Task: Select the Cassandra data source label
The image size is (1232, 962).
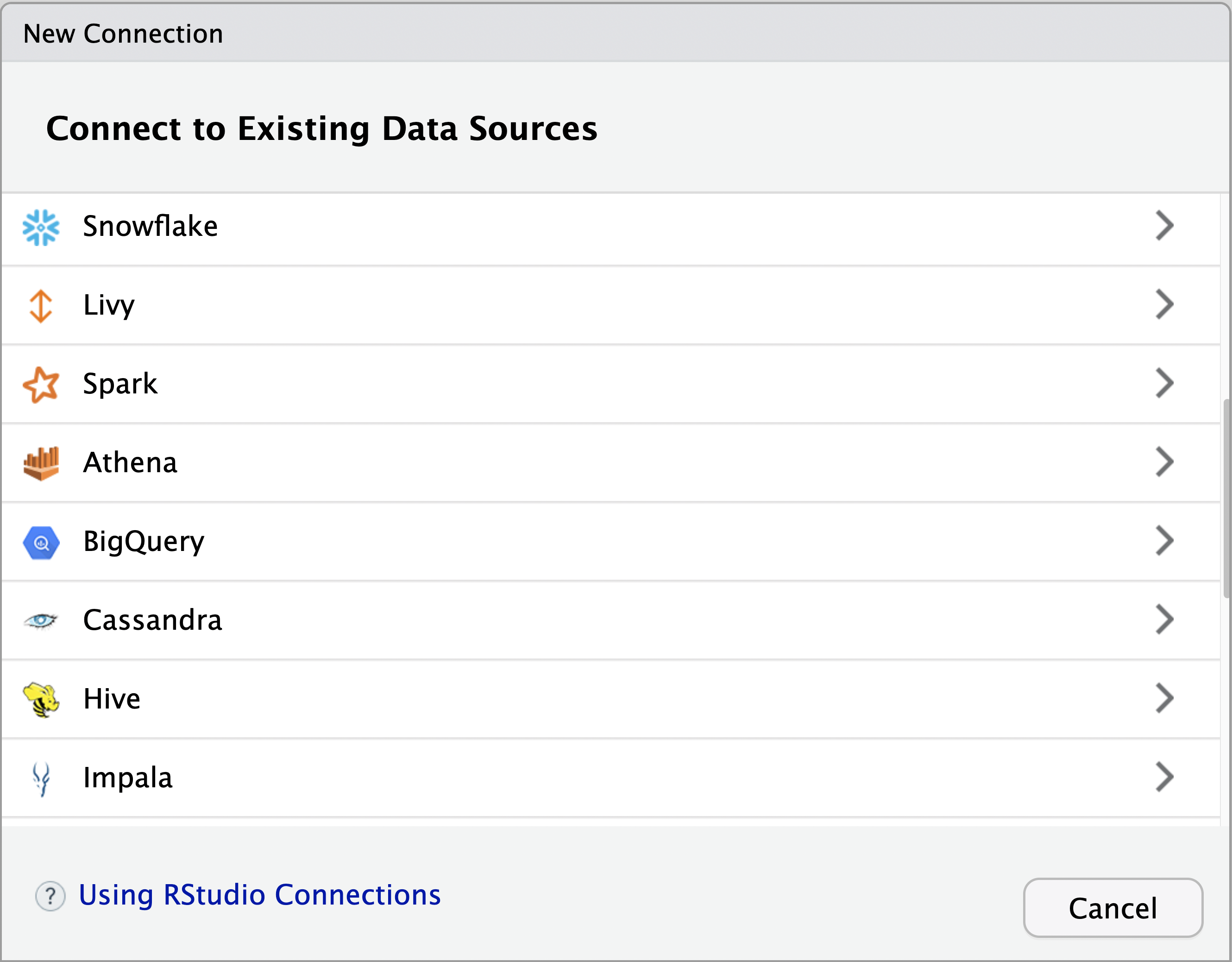Action: pos(152,620)
